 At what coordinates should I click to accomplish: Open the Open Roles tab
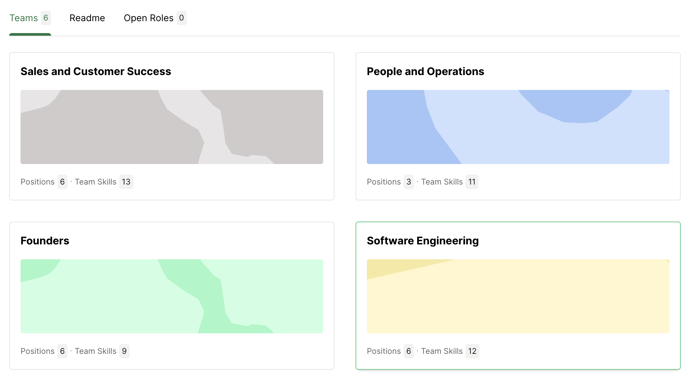point(155,18)
